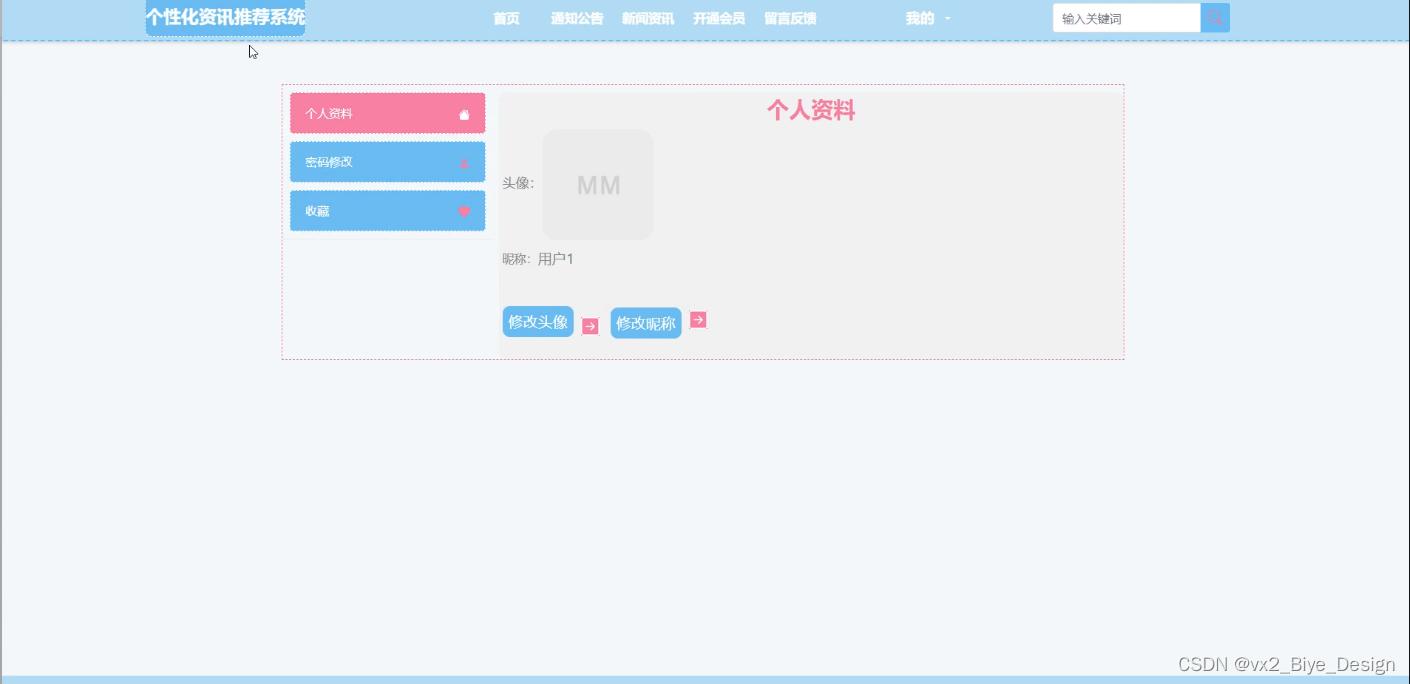Viewport: 1410px width, 684px height.
Task: Click the 修改头像 button
Action: pyautogui.click(x=538, y=322)
